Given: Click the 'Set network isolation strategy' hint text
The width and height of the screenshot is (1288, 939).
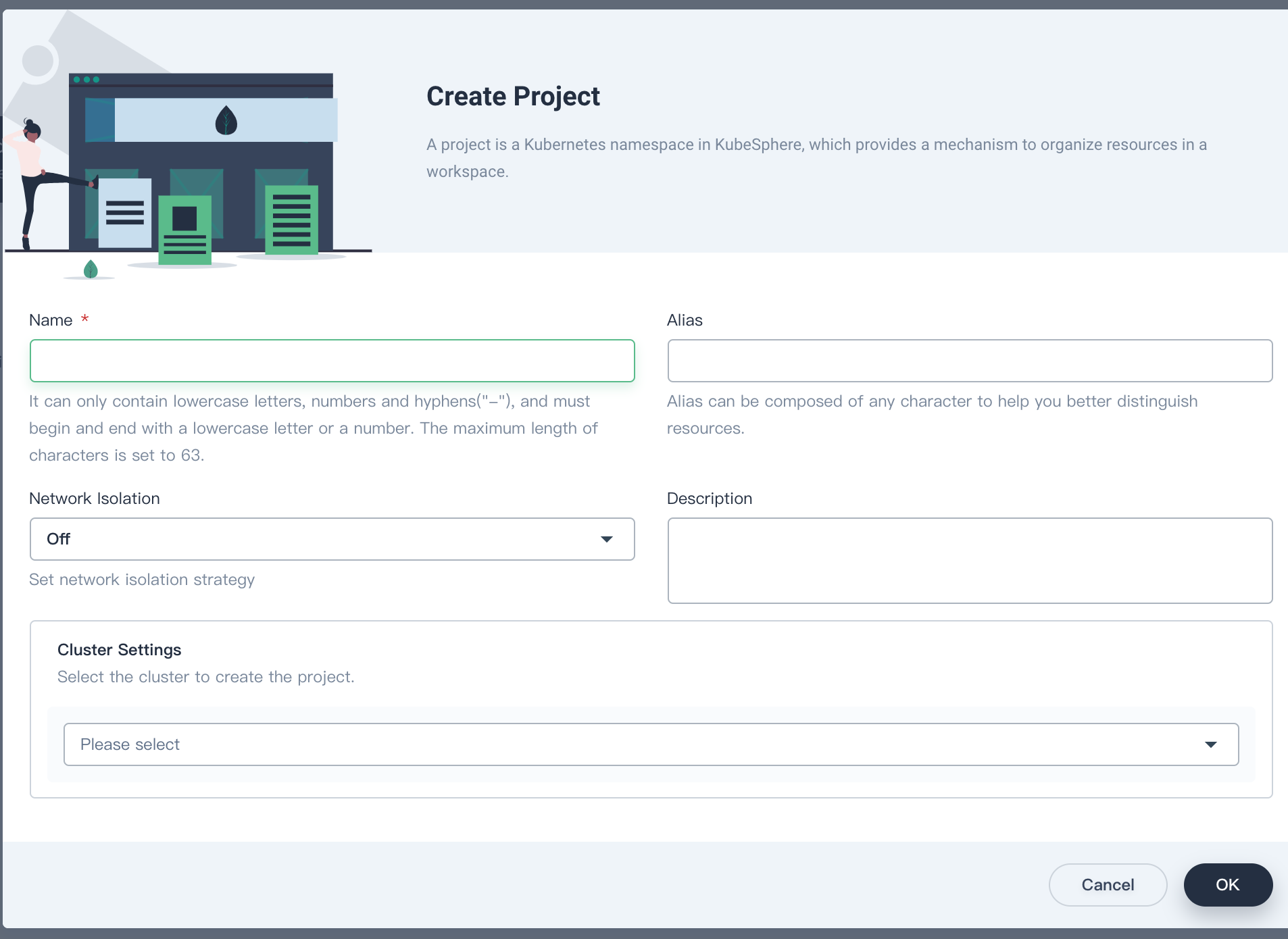Looking at the screenshot, I should (x=141, y=579).
